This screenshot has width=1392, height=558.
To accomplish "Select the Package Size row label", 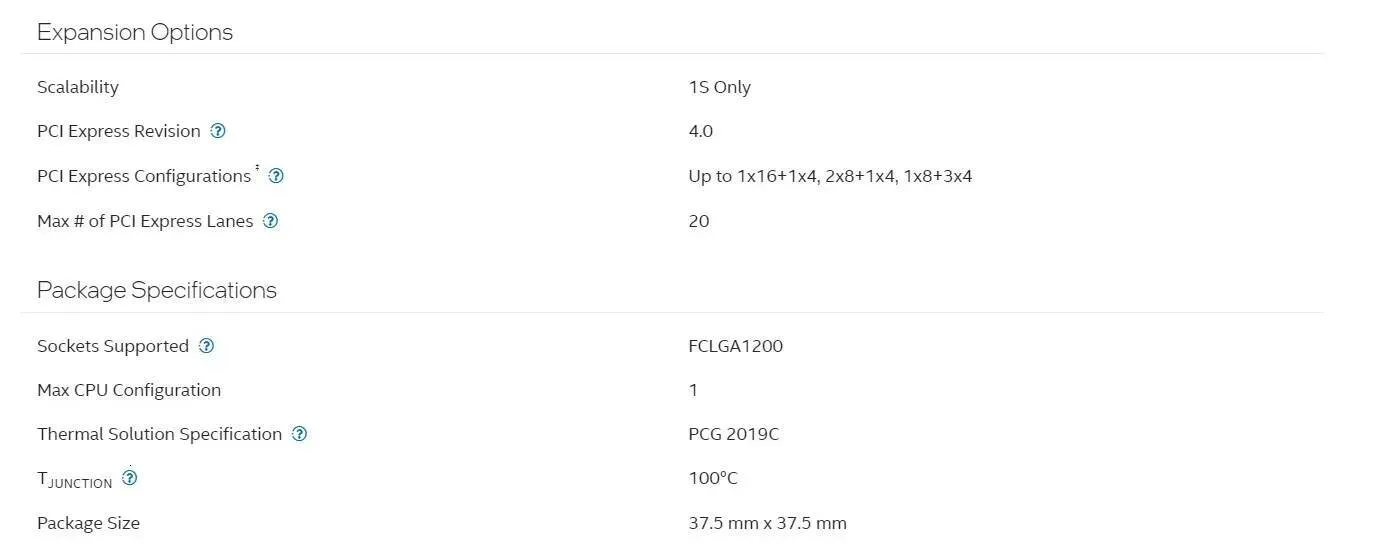I will coord(88,523).
